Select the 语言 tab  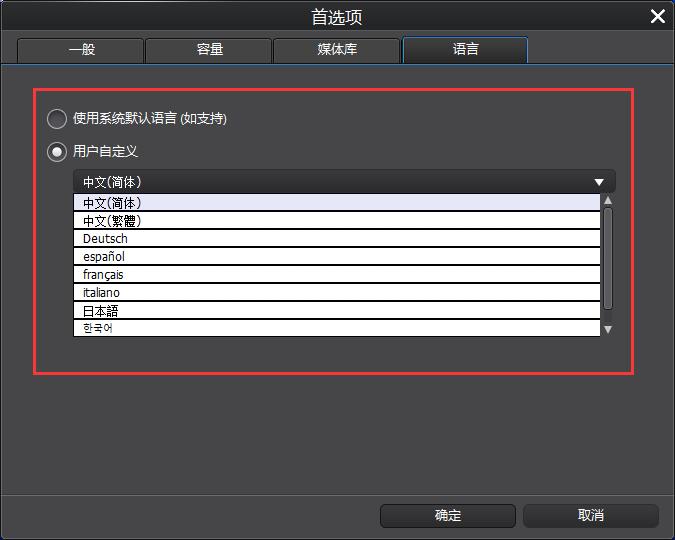coord(465,50)
